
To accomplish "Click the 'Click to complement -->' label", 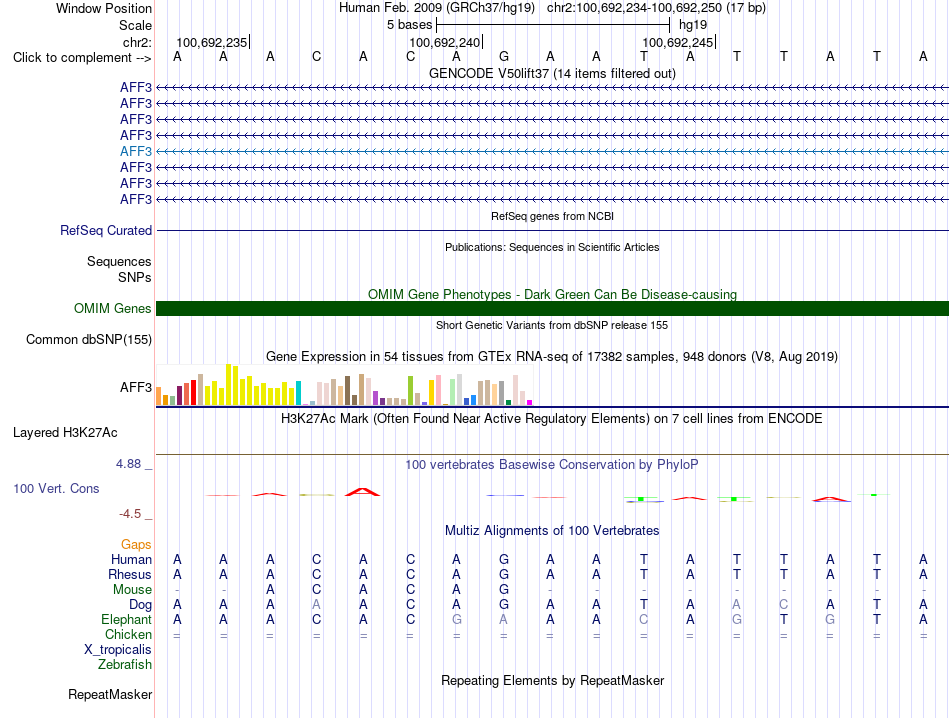I will click(82, 58).
